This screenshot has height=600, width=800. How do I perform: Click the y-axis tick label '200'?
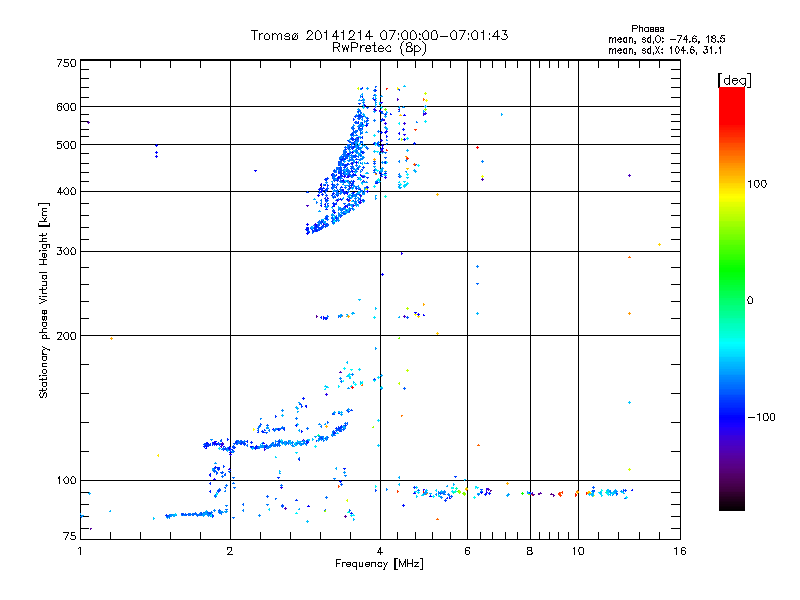click(67, 336)
